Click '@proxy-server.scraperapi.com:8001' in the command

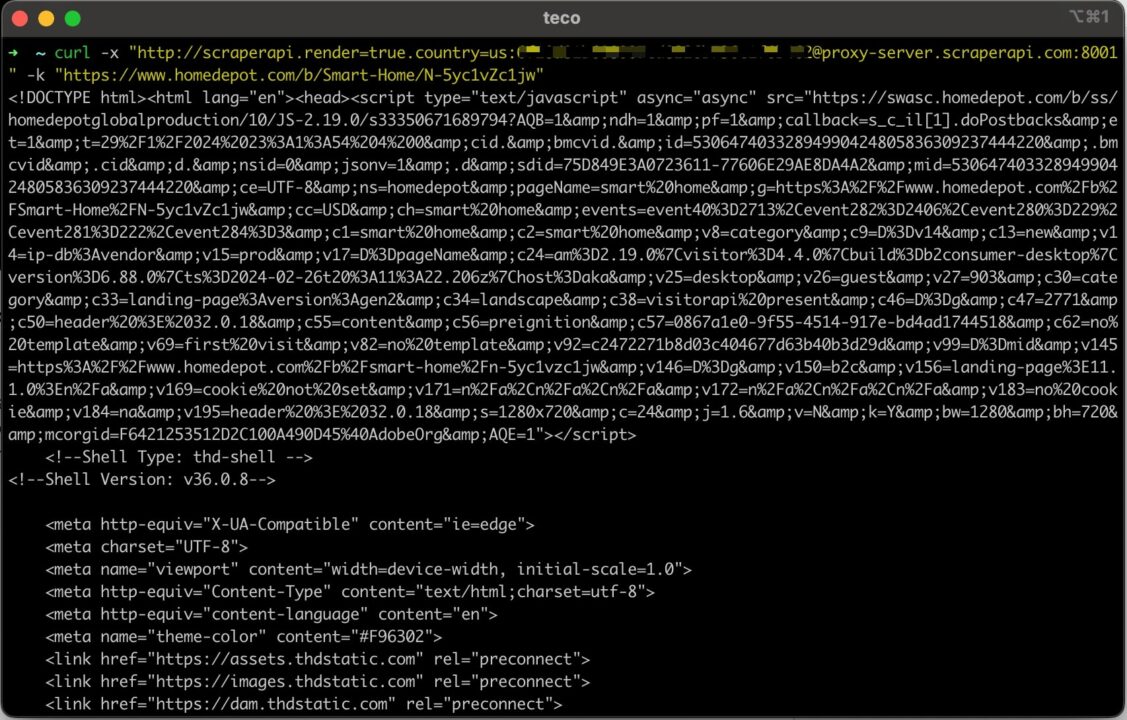coord(965,52)
